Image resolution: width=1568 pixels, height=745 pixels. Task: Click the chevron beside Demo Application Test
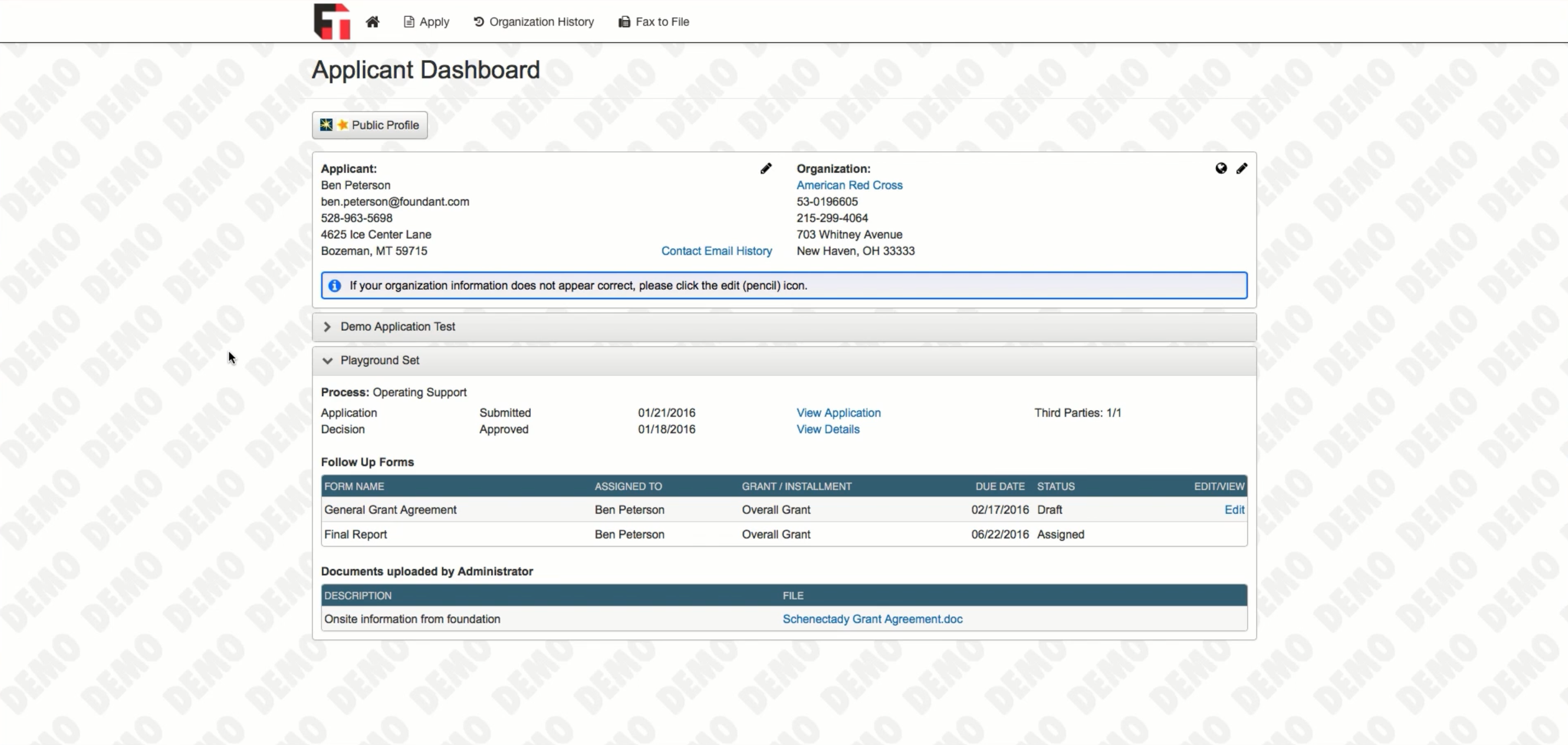[x=328, y=327]
